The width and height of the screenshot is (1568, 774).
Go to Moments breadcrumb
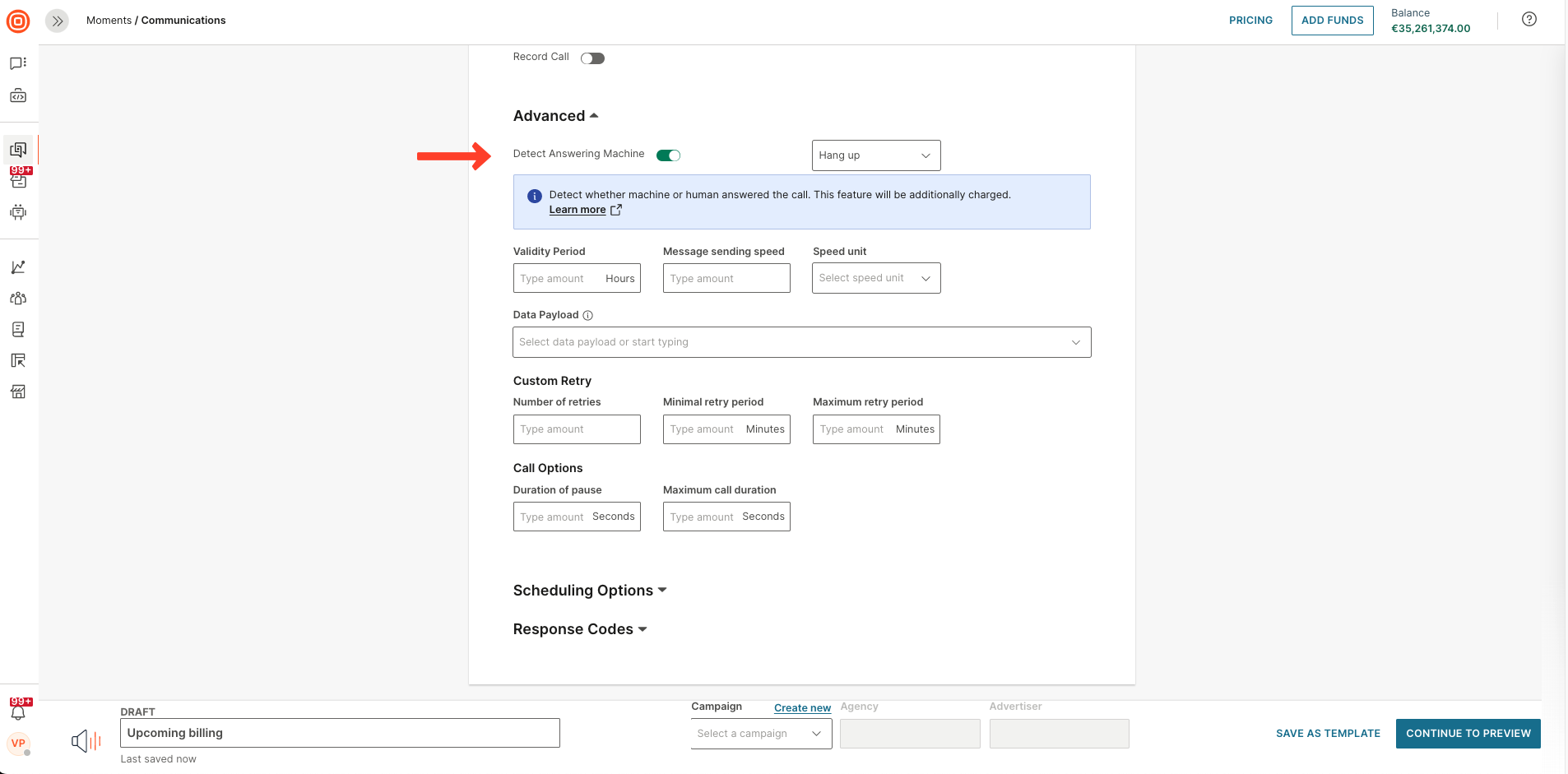(109, 21)
